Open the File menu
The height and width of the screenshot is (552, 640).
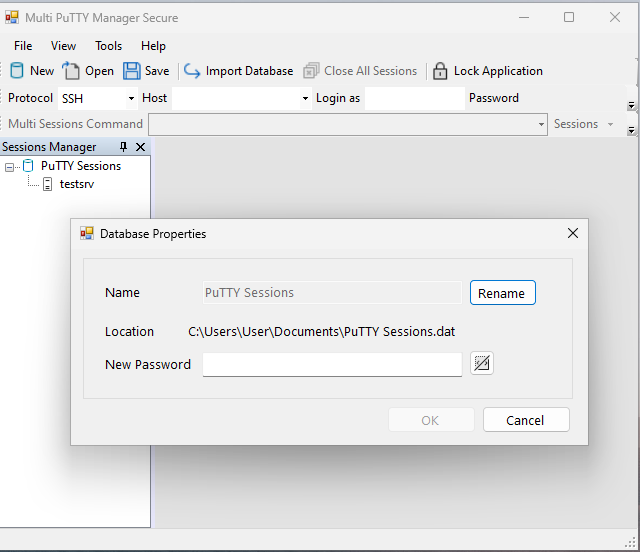(x=23, y=46)
